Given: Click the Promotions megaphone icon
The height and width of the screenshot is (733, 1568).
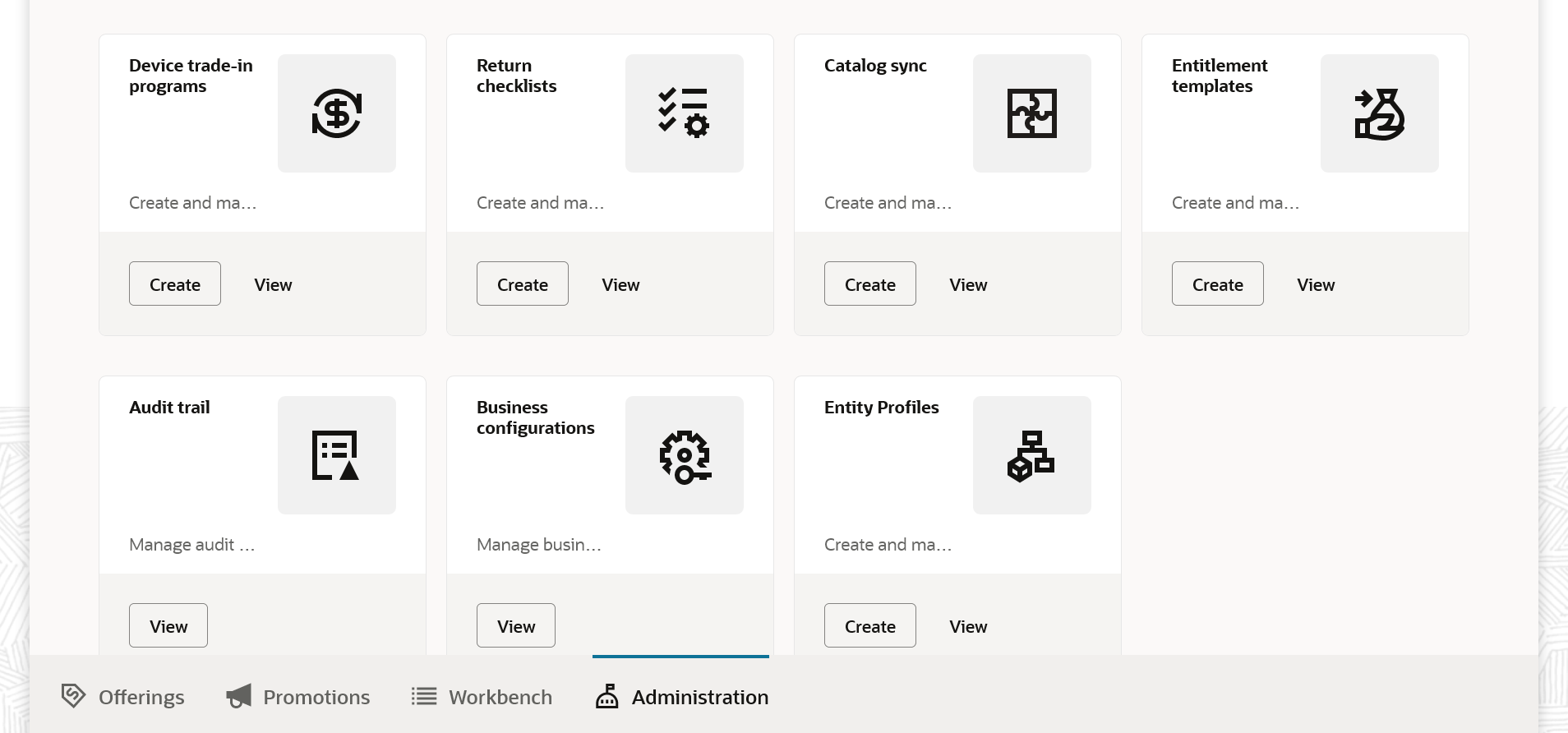Looking at the screenshot, I should (239, 696).
